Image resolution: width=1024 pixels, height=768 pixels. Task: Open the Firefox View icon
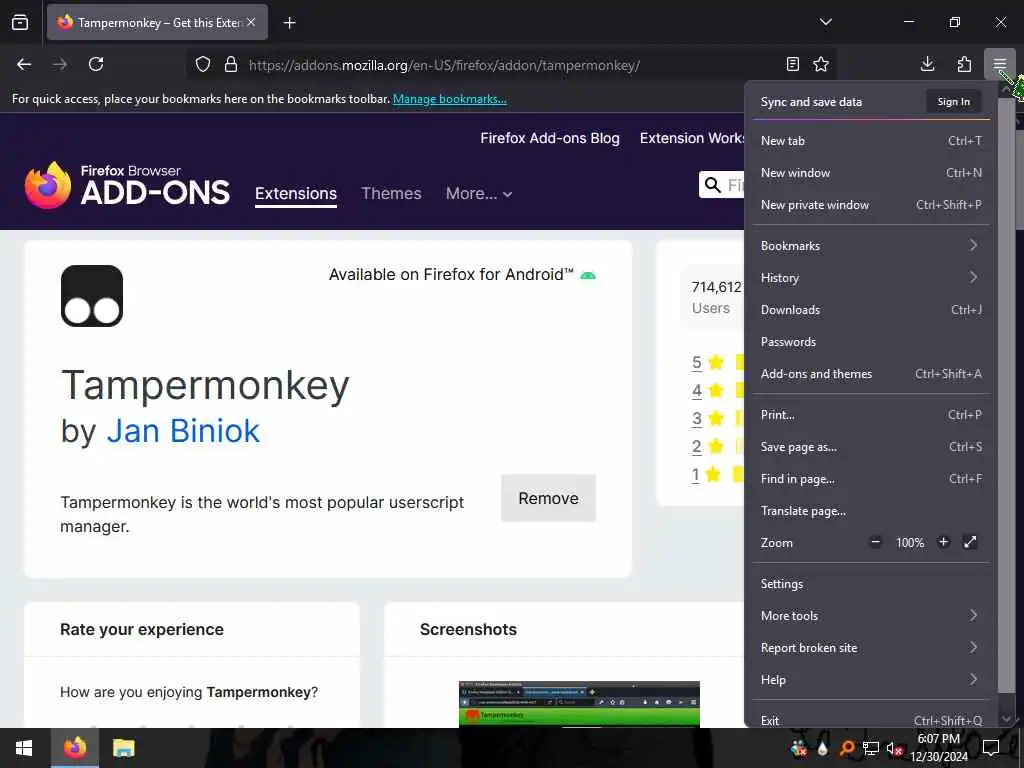point(20,22)
